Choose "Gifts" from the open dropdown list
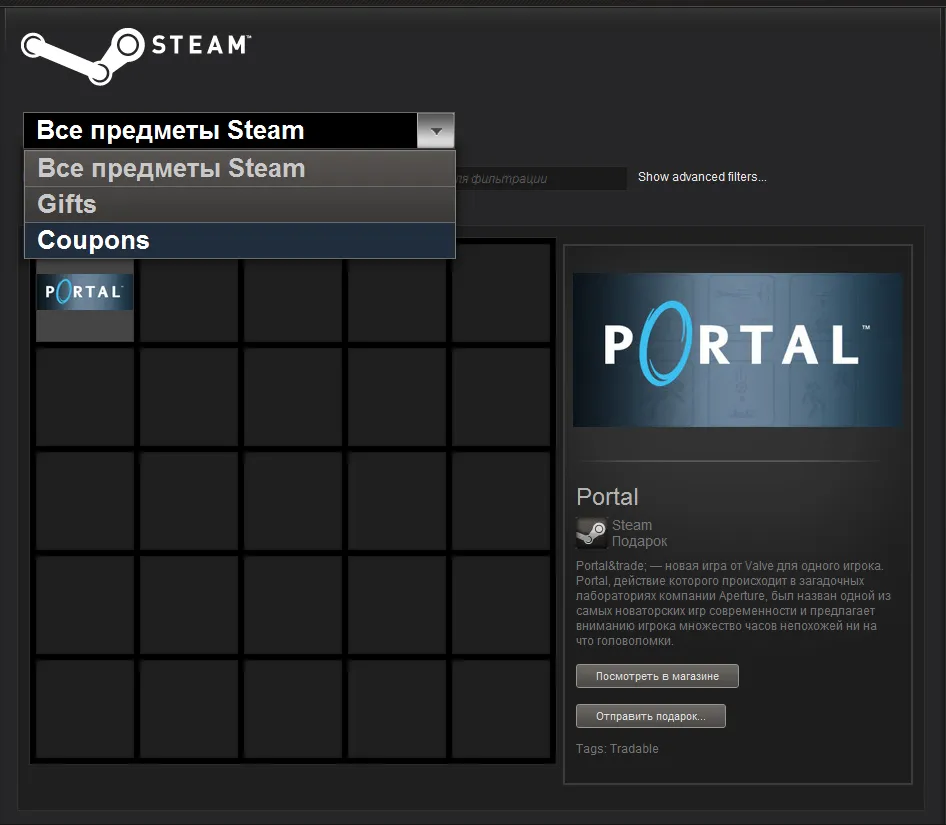Screen dimensions: 946x825 pyautogui.click(x=66, y=204)
